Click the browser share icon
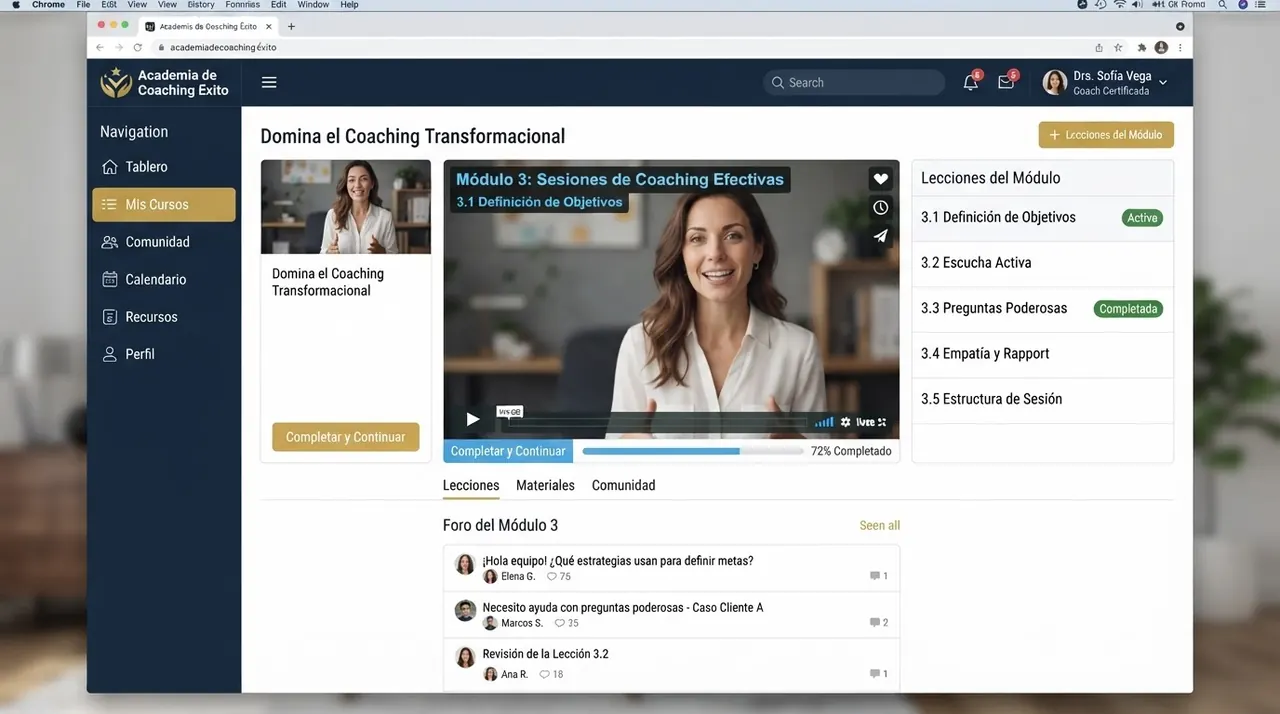 [x=1099, y=47]
